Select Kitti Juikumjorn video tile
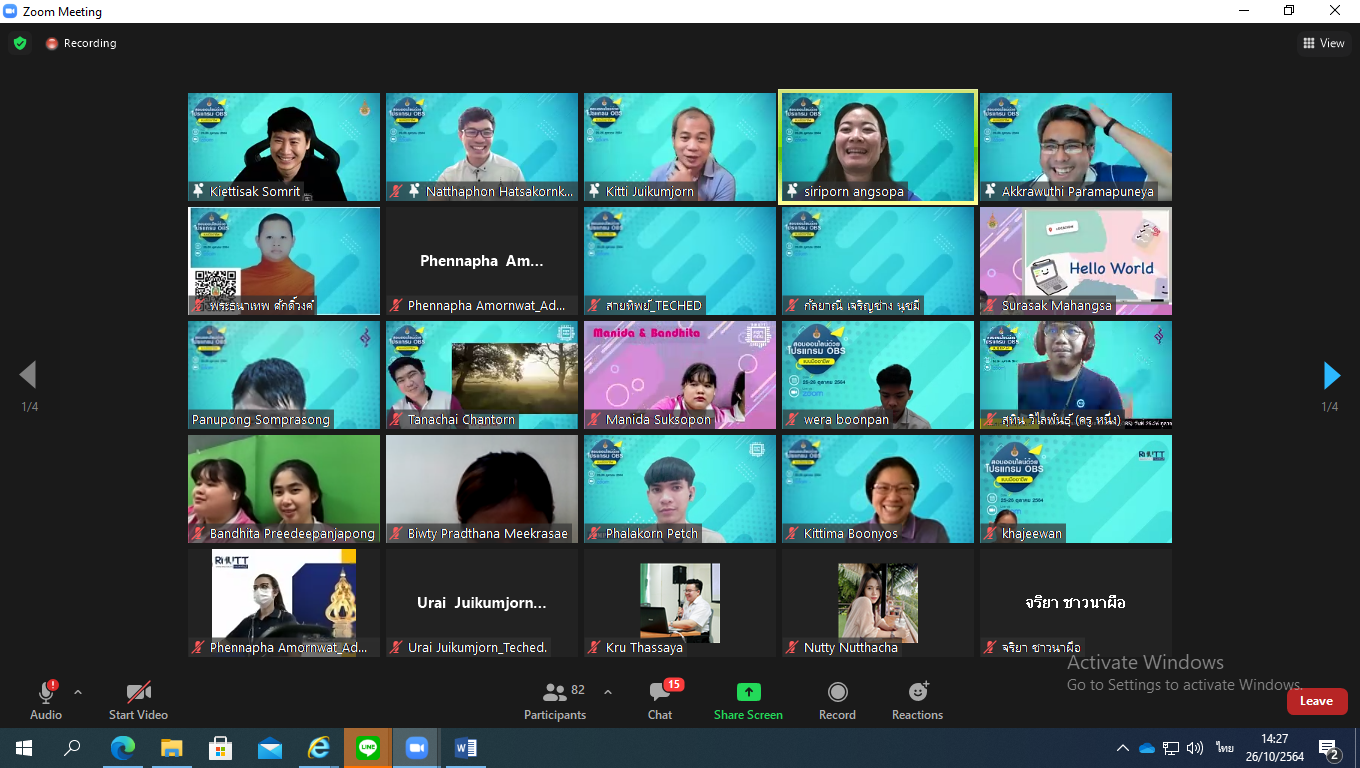This screenshot has height=768, width=1360. 680,147
